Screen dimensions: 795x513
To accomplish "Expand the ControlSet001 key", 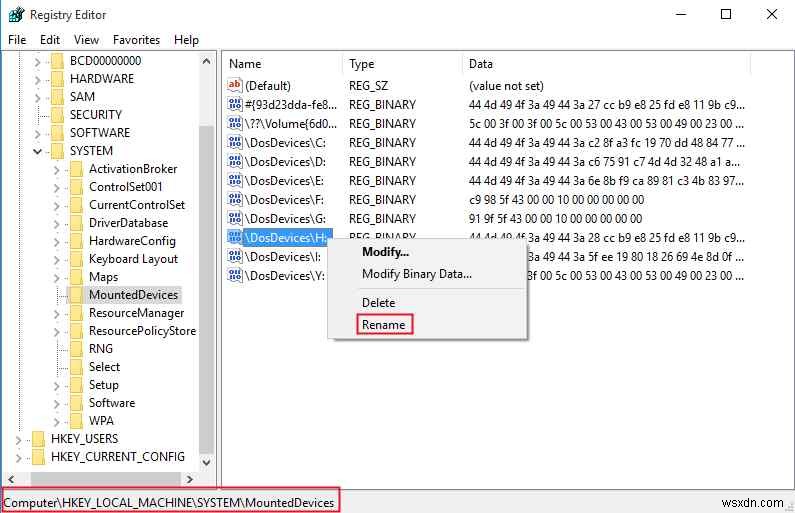I will click(56, 188).
